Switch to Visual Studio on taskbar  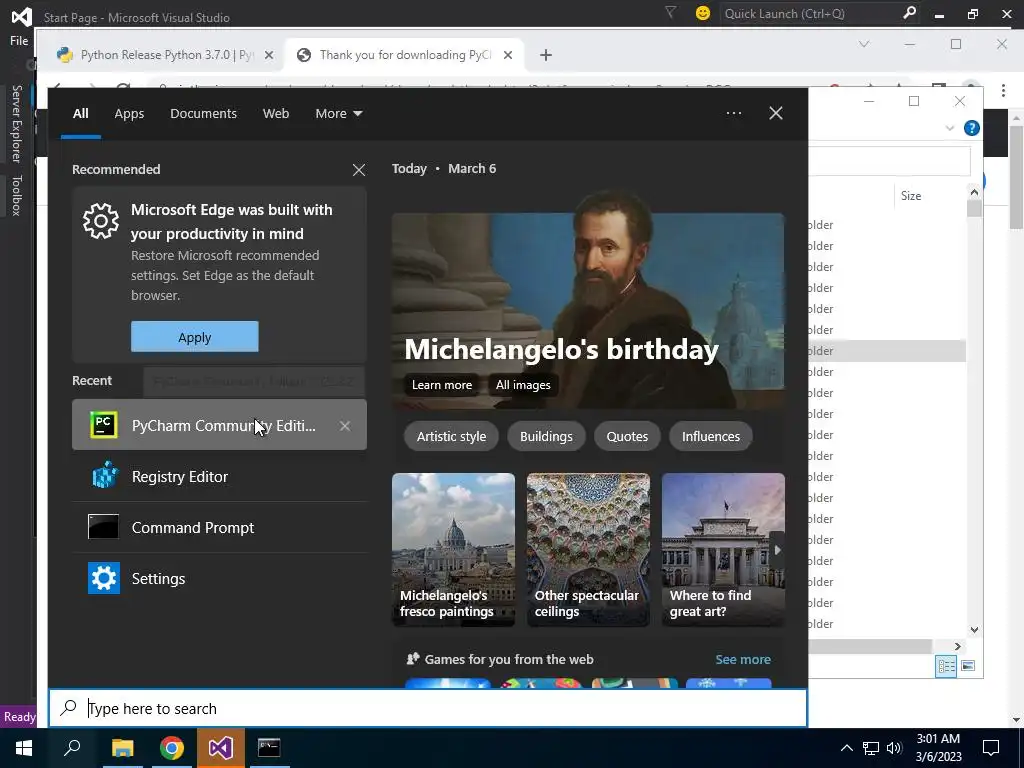pyautogui.click(x=220, y=748)
